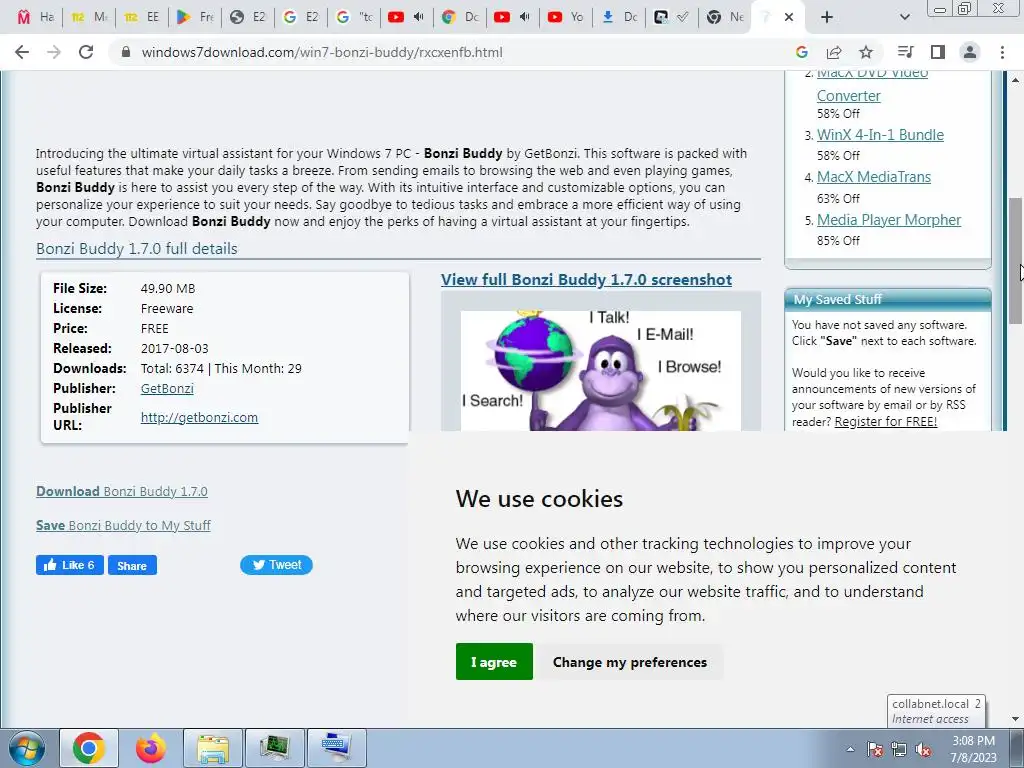Click the vertical scrollbar thumb
This screenshot has width=1024, height=768.
point(1016,261)
